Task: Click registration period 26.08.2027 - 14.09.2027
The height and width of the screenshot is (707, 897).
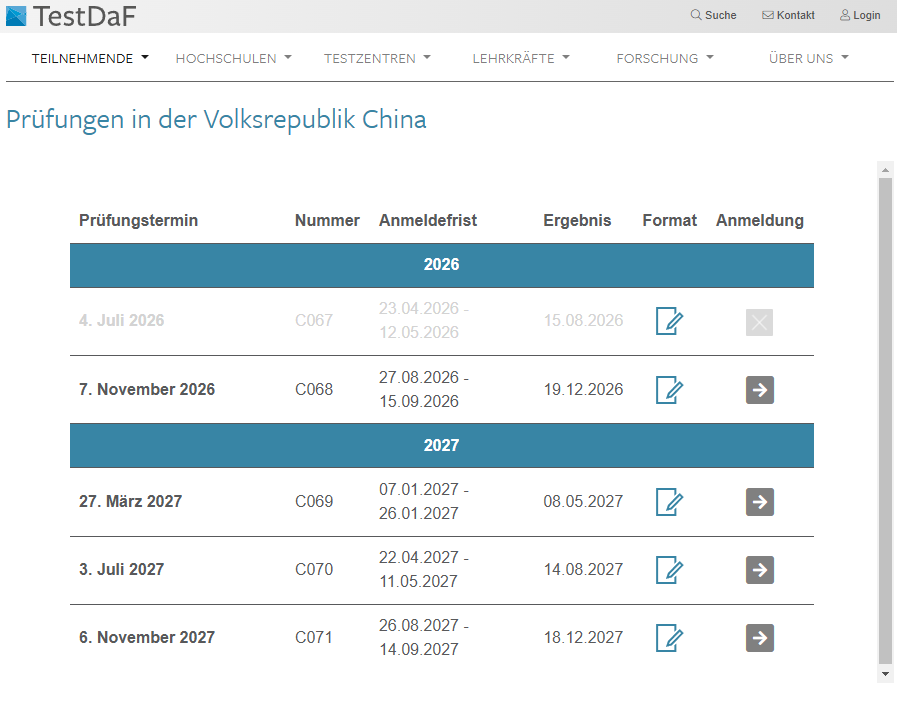Action: 424,637
